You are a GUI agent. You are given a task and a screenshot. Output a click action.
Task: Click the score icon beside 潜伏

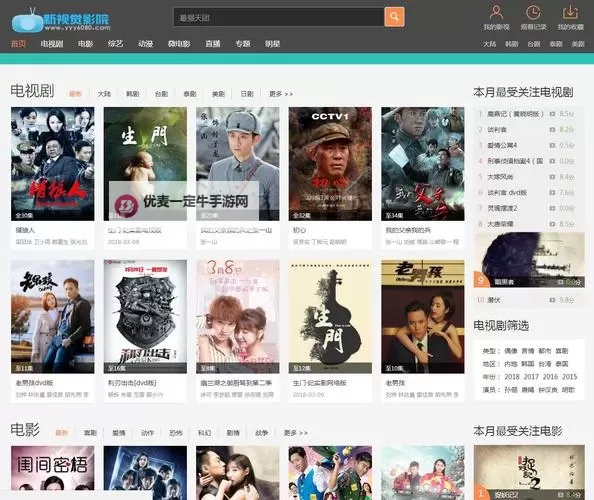click(x=552, y=300)
